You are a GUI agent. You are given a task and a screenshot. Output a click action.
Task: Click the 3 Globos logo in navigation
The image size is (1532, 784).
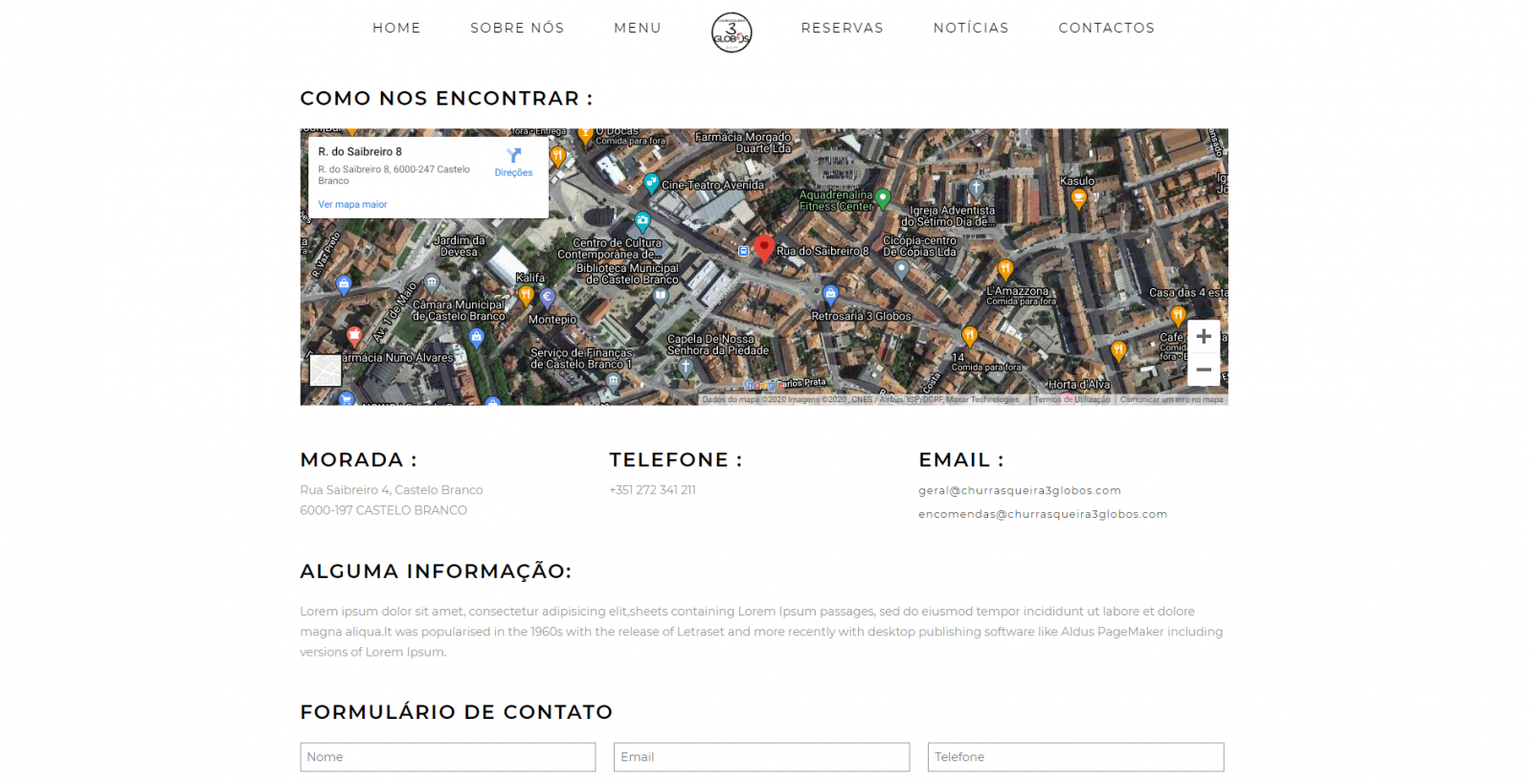[x=732, y=32]
